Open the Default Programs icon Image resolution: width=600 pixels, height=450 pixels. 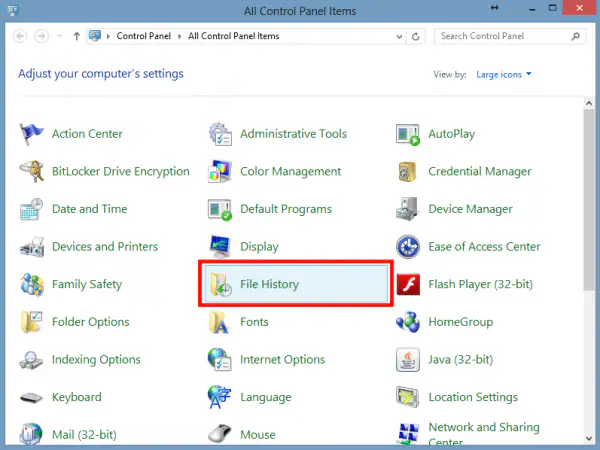click(x=220, y=209)
